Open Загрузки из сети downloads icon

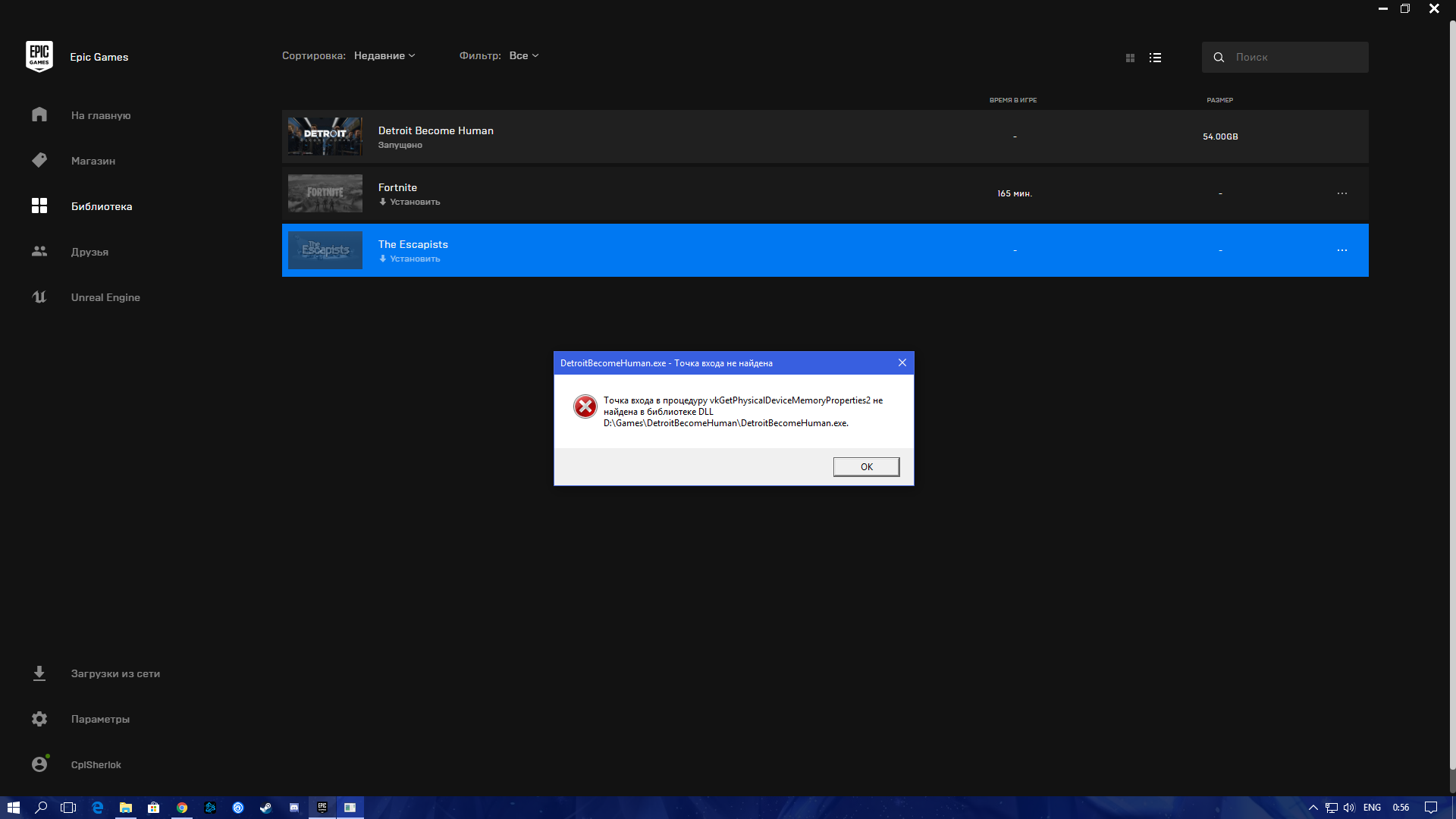coord(39,673)
